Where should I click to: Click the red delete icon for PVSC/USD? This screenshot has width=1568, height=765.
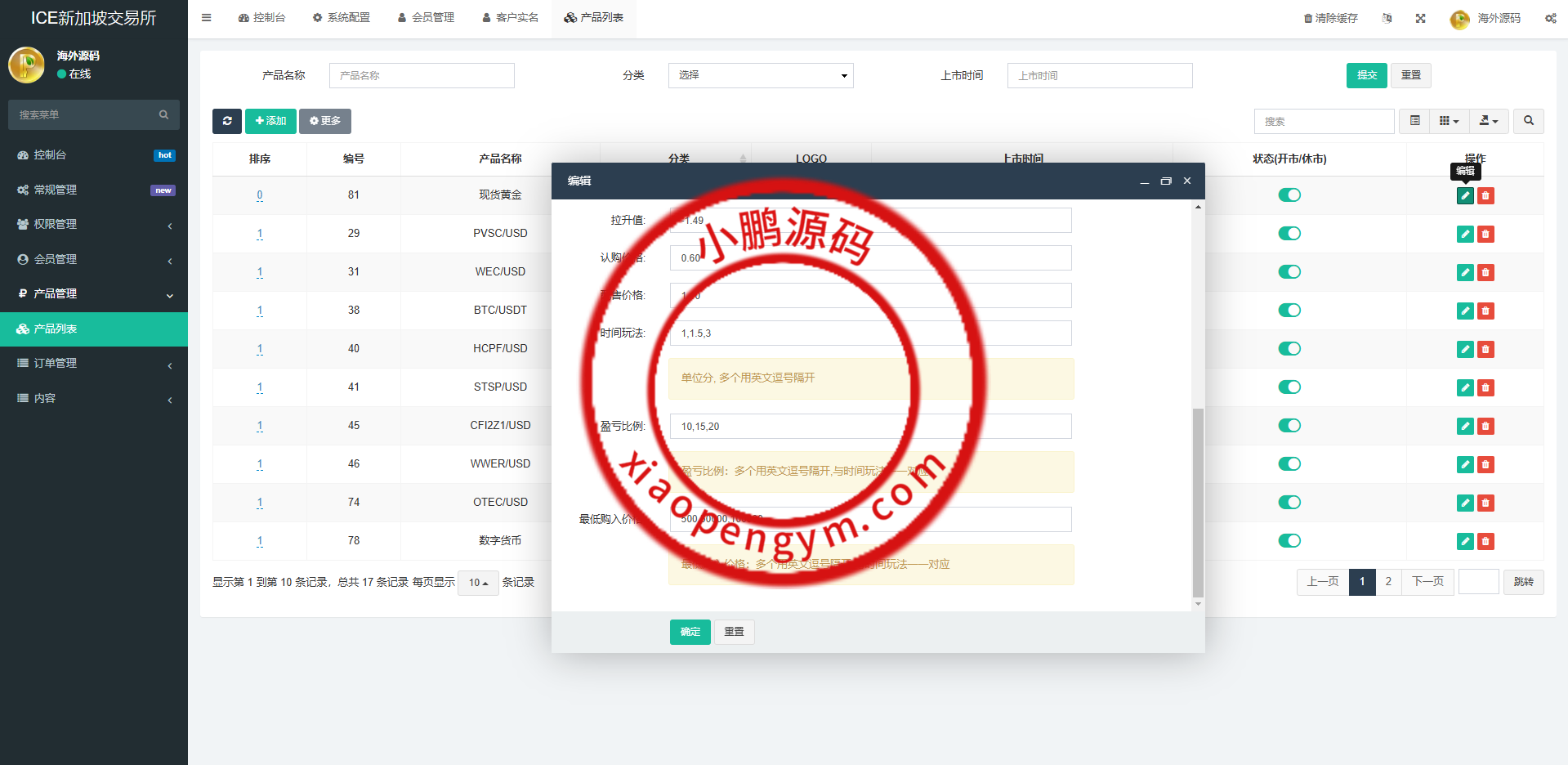(1485, 235)
